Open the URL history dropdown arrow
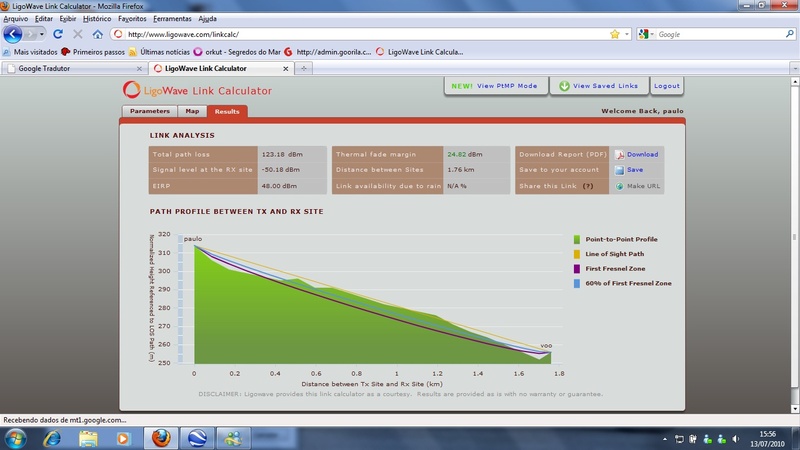800x450 pixels. point(628,34)
